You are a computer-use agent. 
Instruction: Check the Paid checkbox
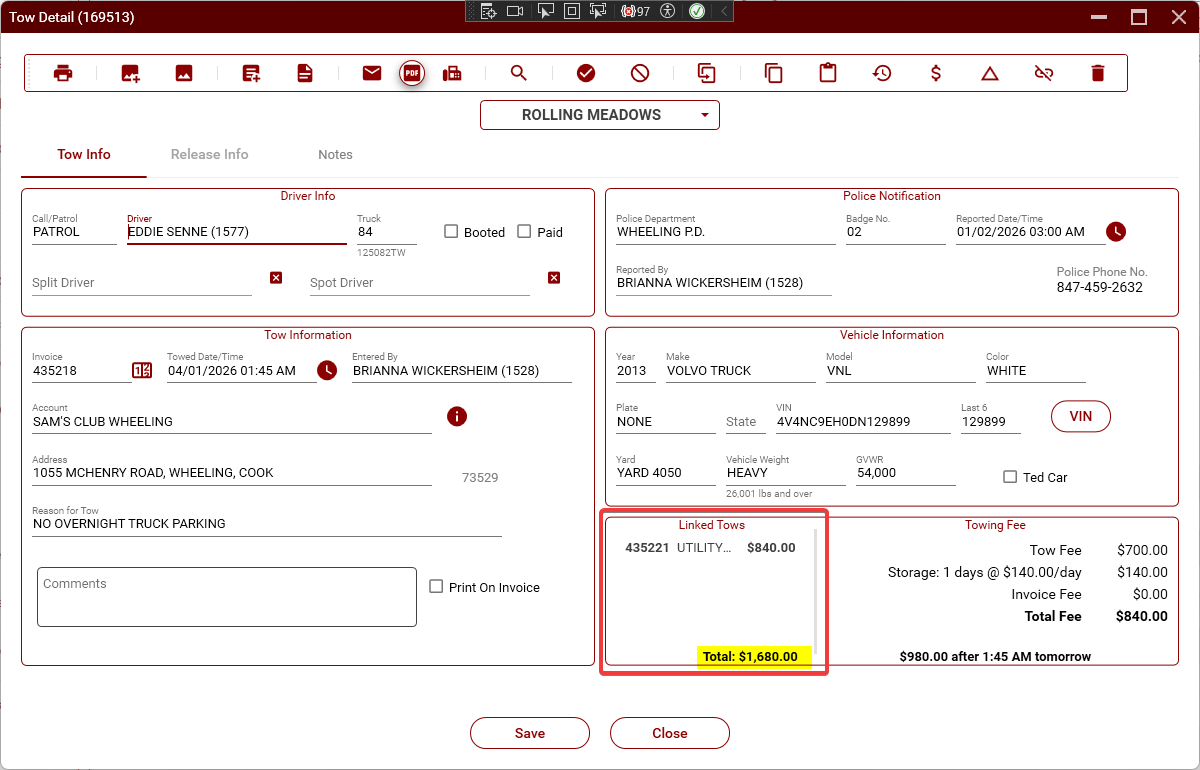pos(524,232)
